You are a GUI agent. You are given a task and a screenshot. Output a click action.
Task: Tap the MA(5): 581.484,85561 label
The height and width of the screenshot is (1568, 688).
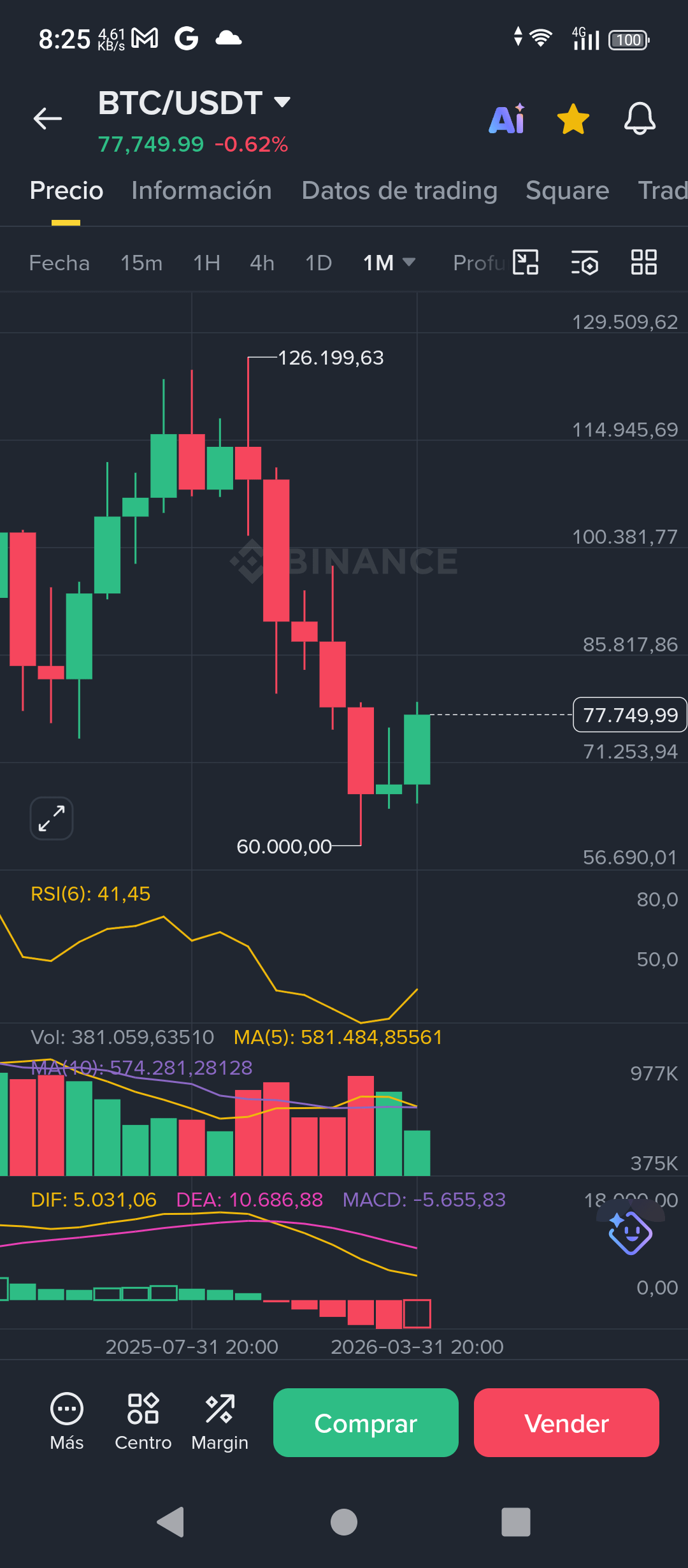(x=338, y=1037)
